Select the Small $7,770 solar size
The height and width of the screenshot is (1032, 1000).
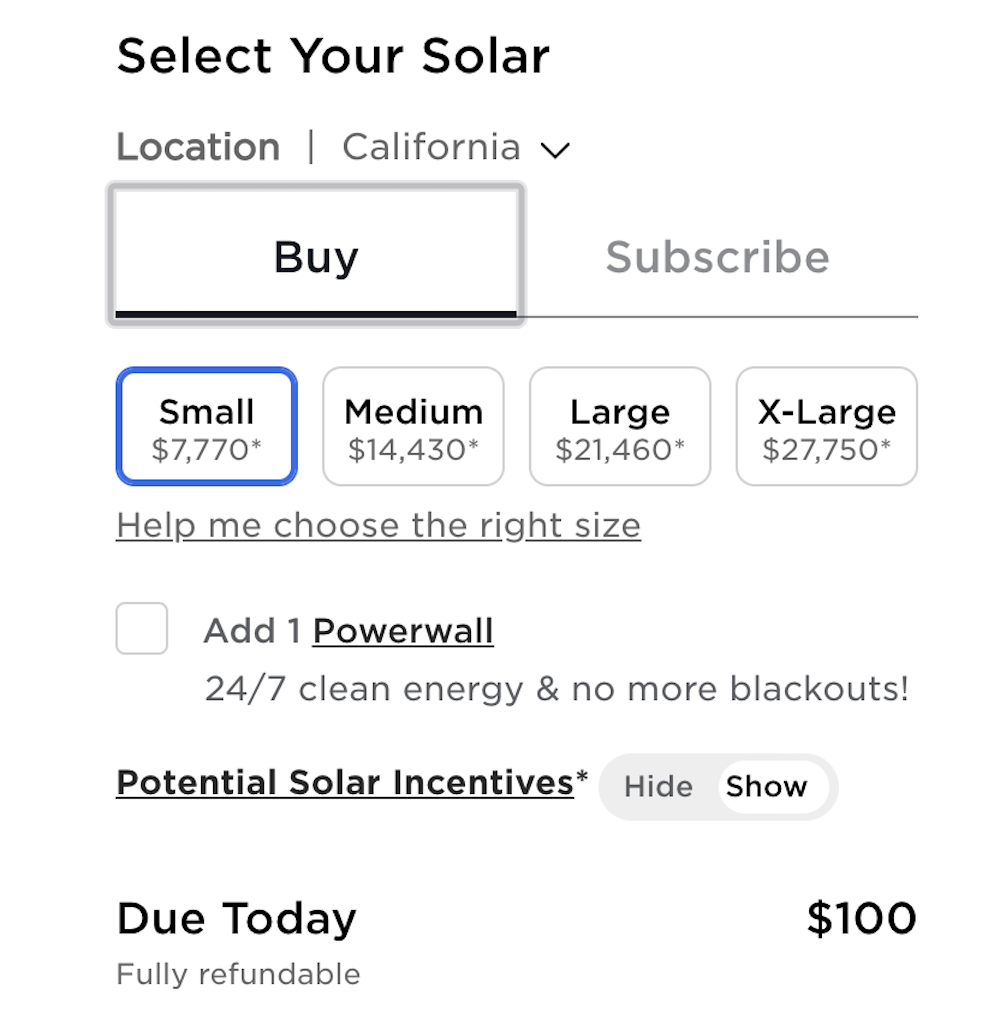tap(207, 426)
